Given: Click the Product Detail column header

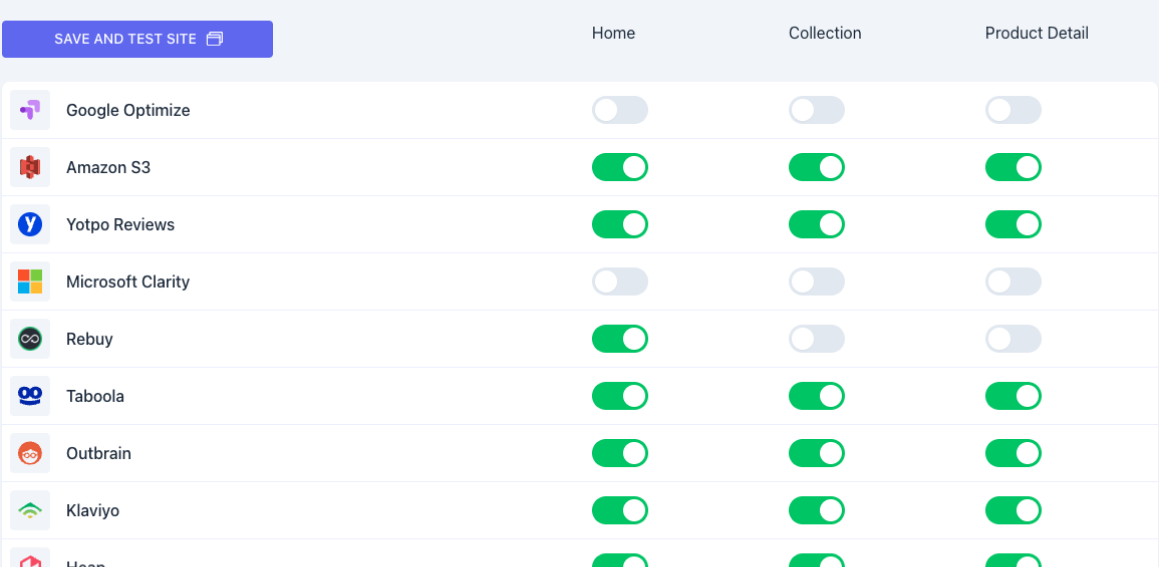Looking at the screenshot, I should (1036, 33).
